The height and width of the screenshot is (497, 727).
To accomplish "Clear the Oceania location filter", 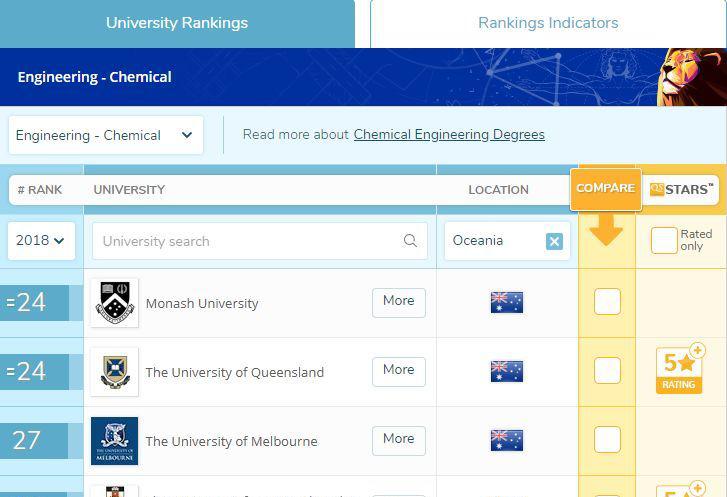I will point(554,241).
